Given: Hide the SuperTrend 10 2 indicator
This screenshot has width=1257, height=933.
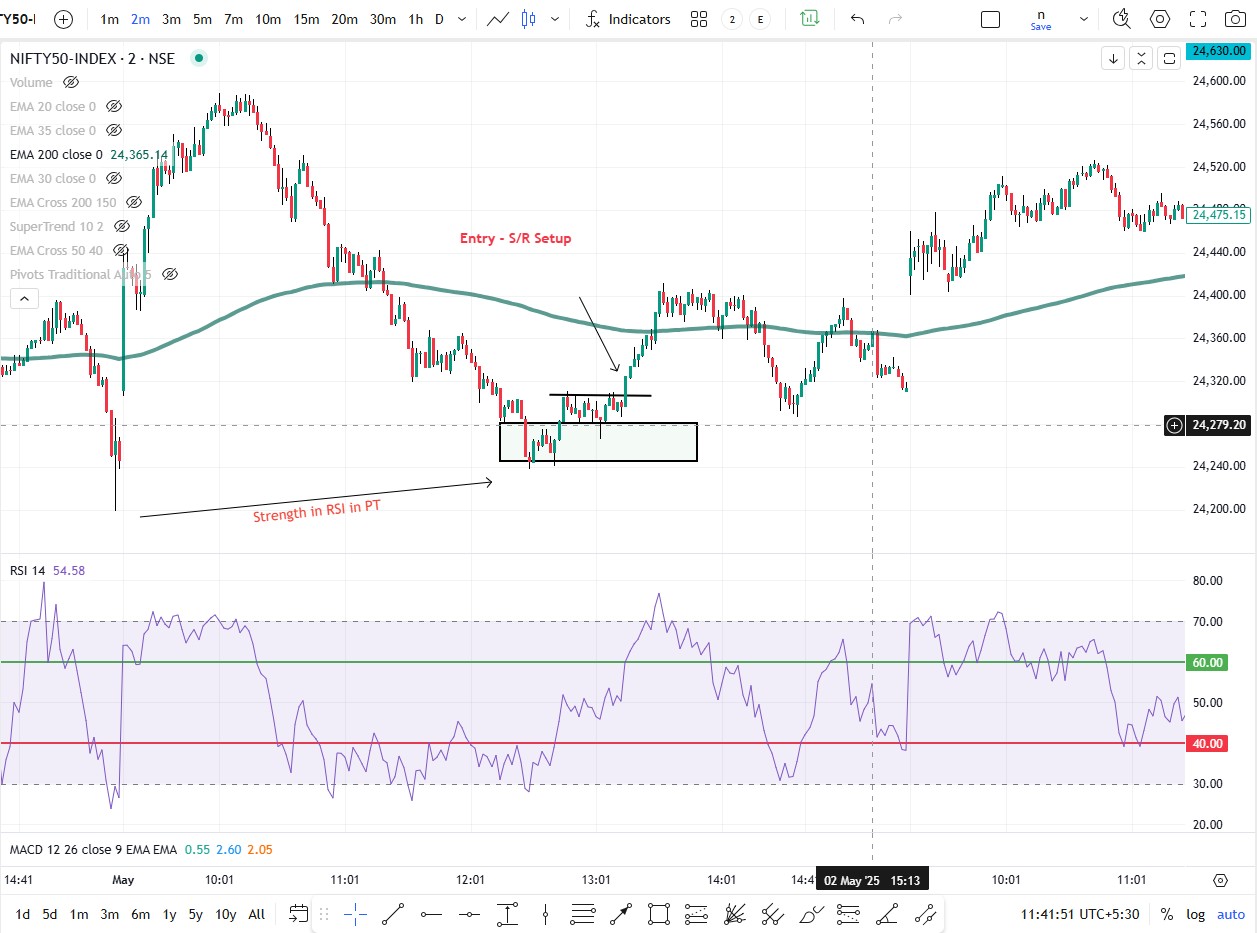Looking at the screenshot, I should (121, 226).
